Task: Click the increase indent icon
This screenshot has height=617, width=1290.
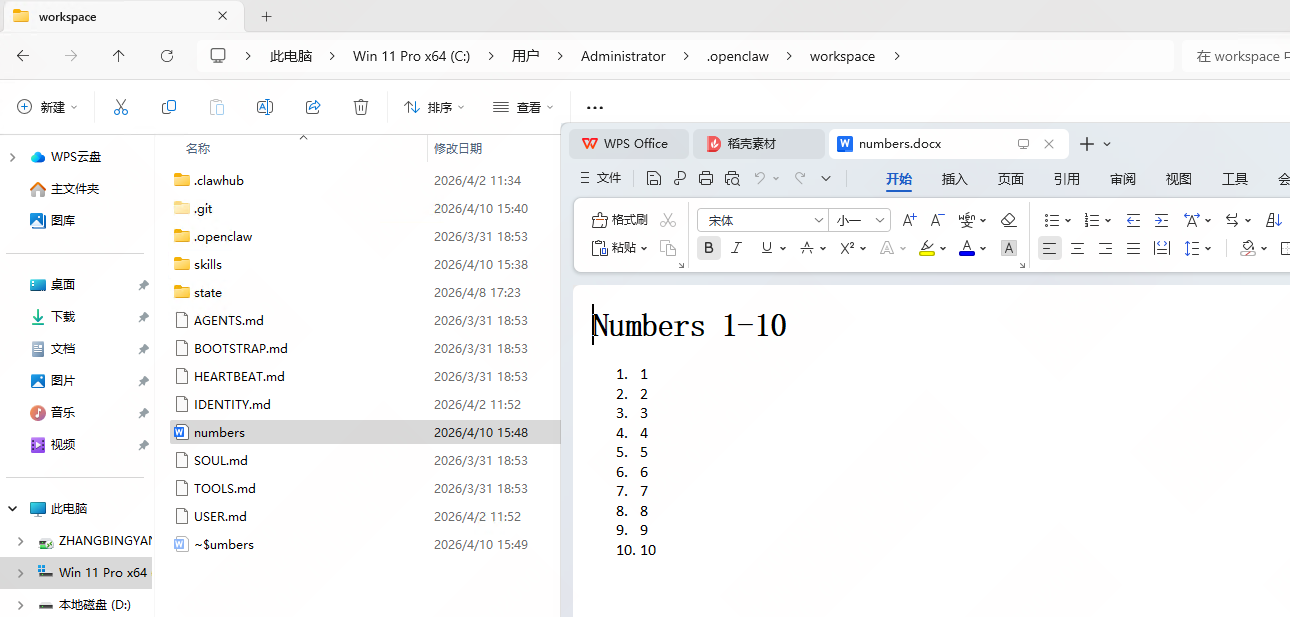Action: coord(1161,219)
